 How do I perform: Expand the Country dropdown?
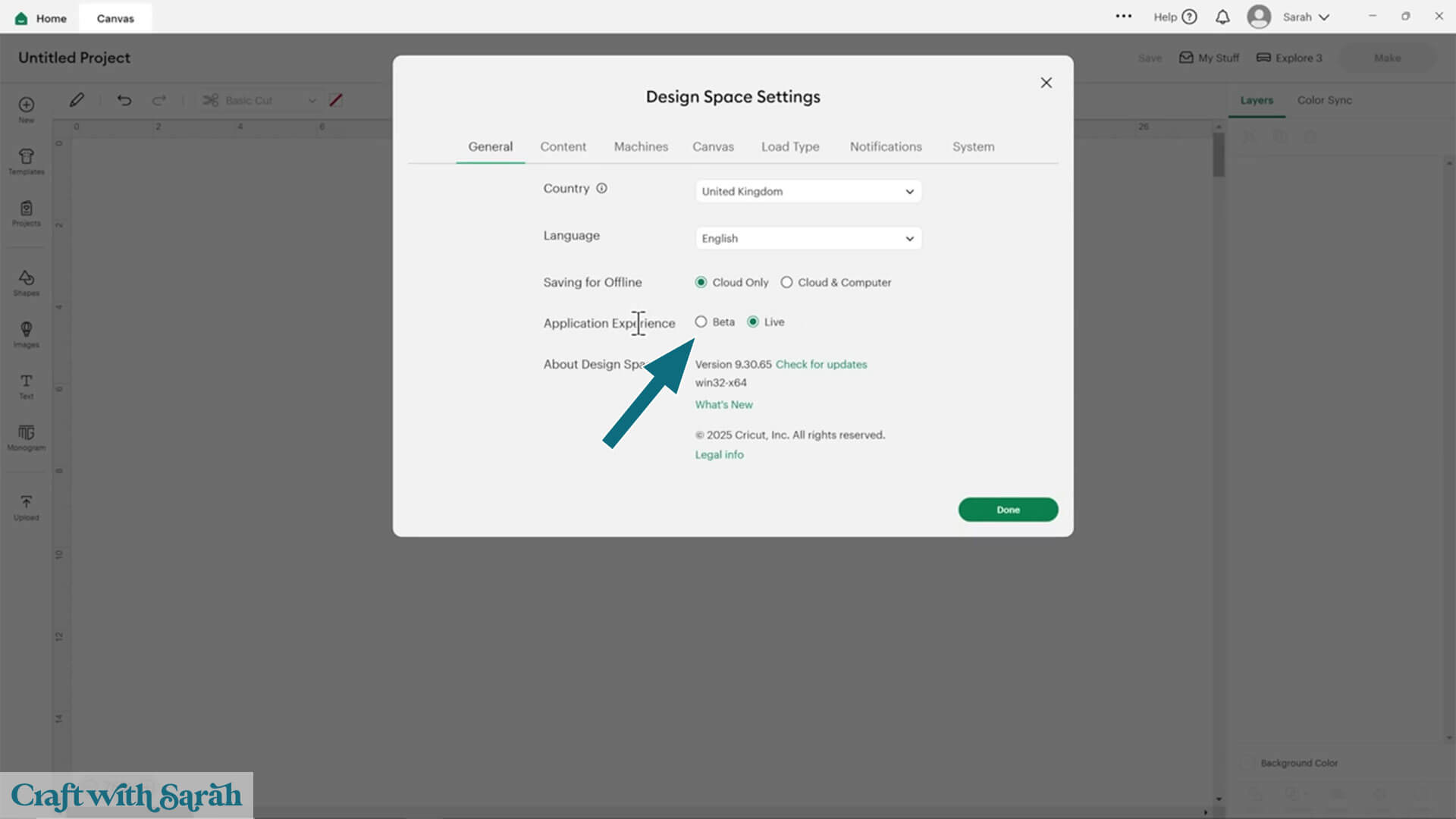point(808,191)
